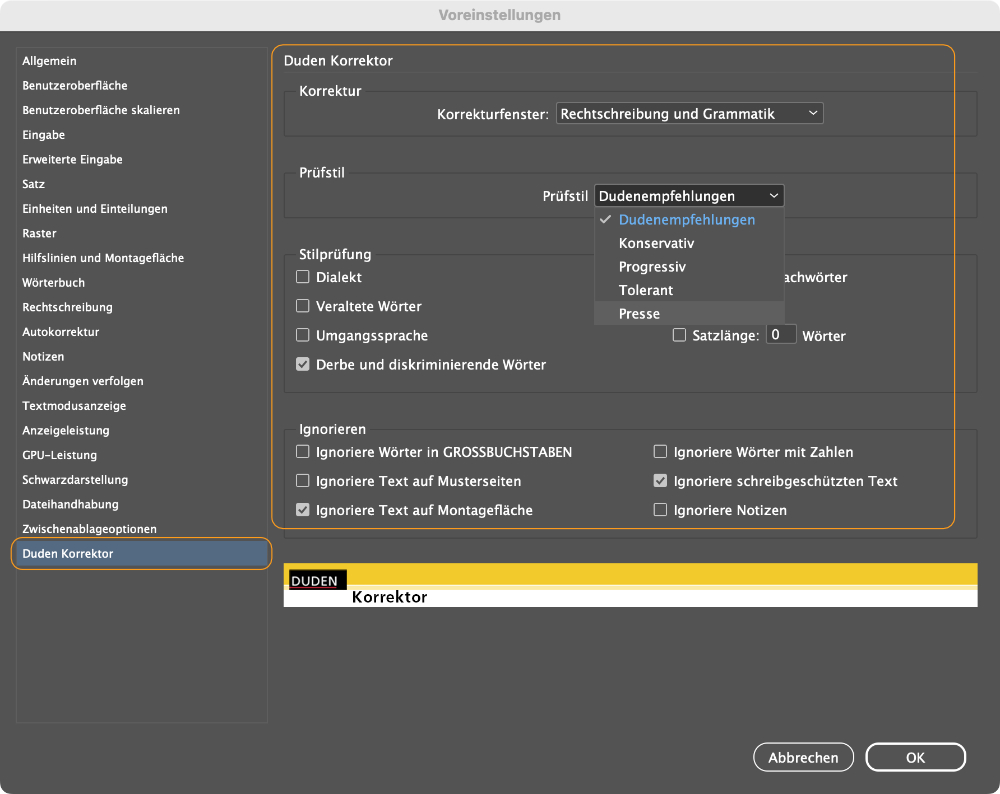This screenshot has width=1000, height=794.
Task: Choose Progressiv check style
Action: (689, 267)
